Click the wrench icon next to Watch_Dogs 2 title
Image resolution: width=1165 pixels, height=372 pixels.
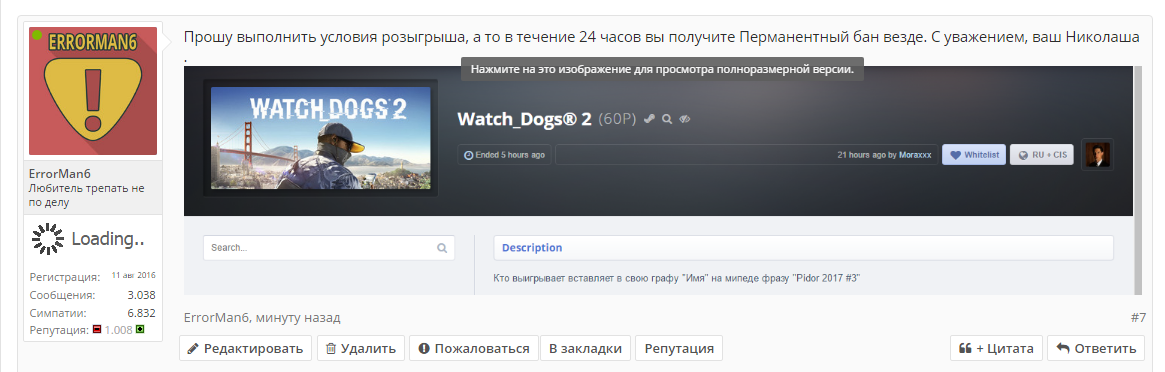(649, 118)
